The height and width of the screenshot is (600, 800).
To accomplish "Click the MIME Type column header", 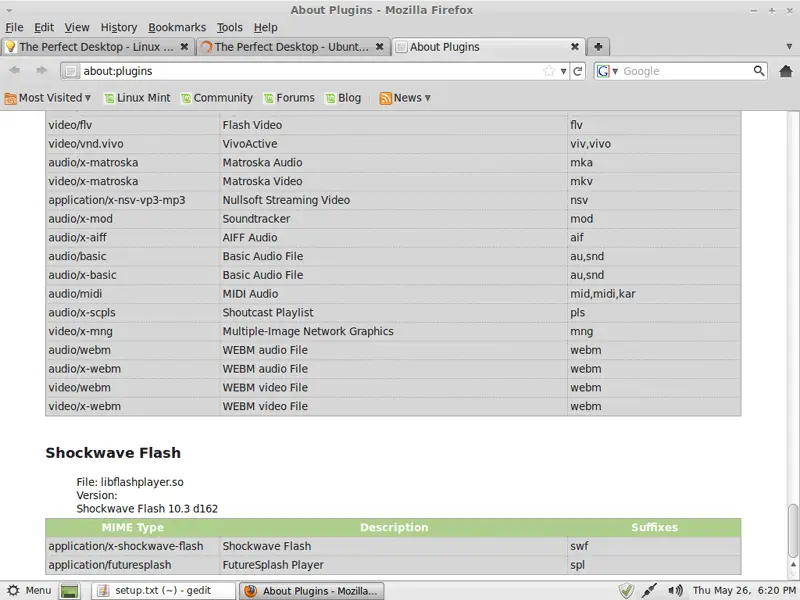I will 133,528.
